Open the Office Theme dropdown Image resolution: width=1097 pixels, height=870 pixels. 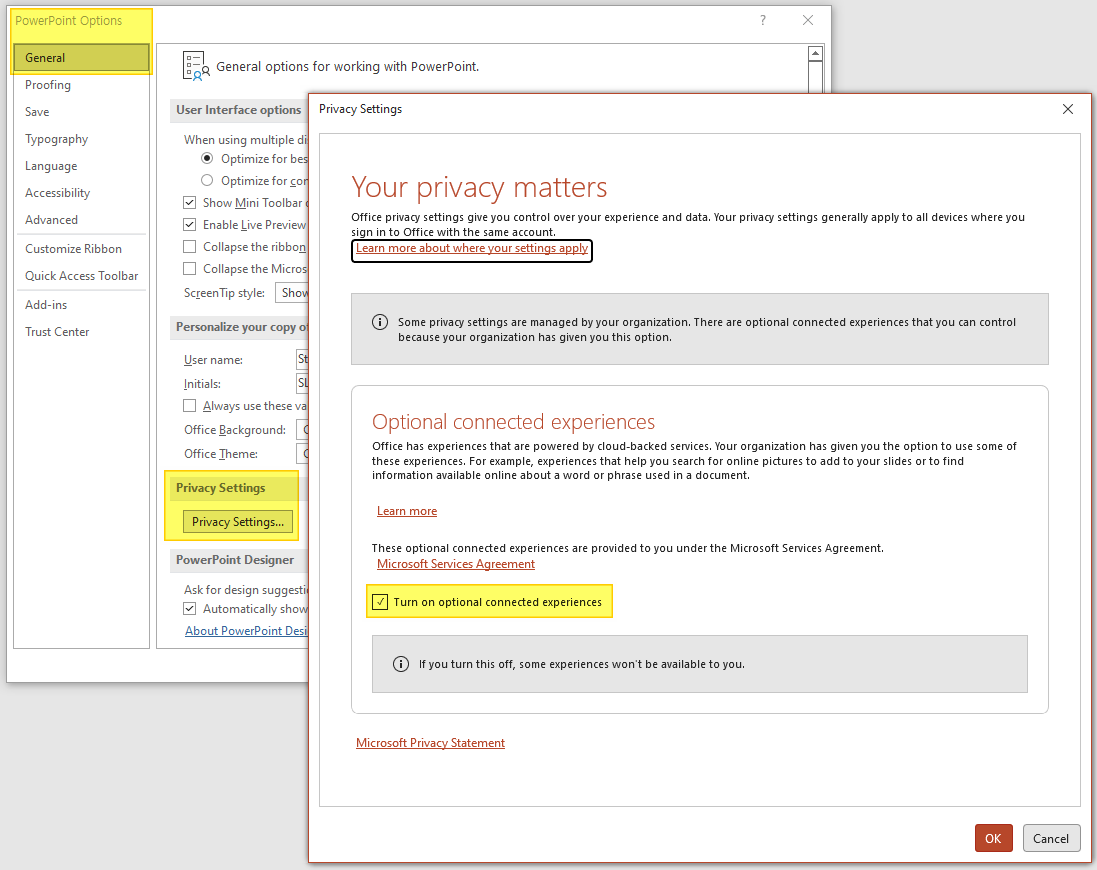pos(302,453)
